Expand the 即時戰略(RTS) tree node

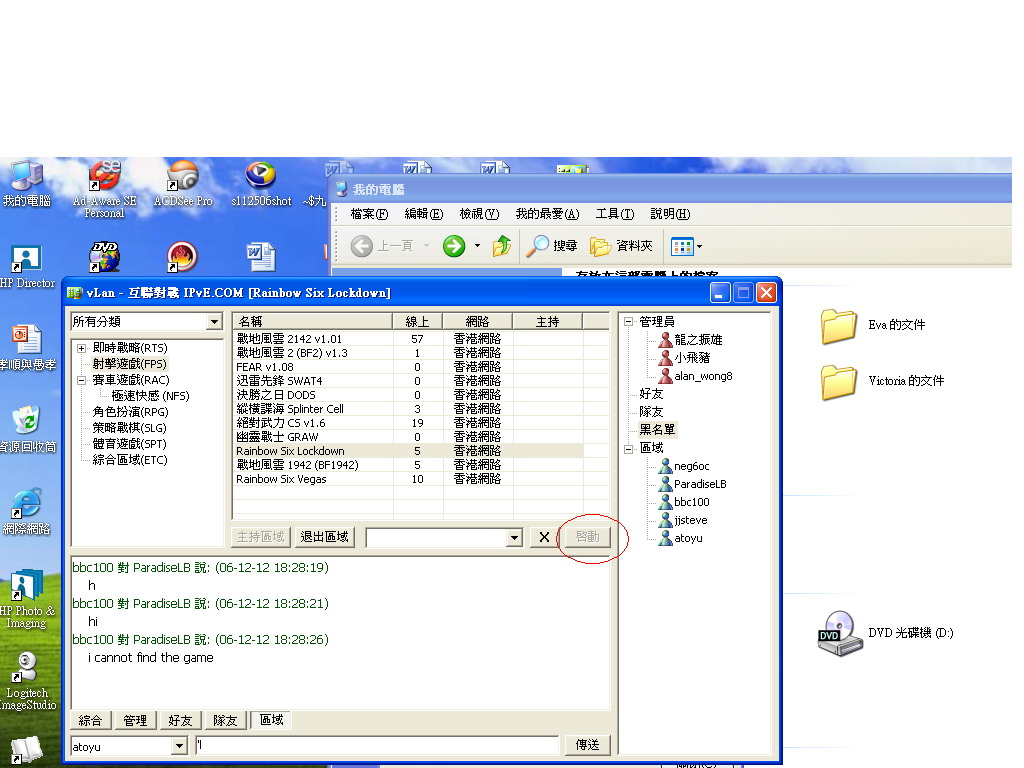(x=82, y=348)
